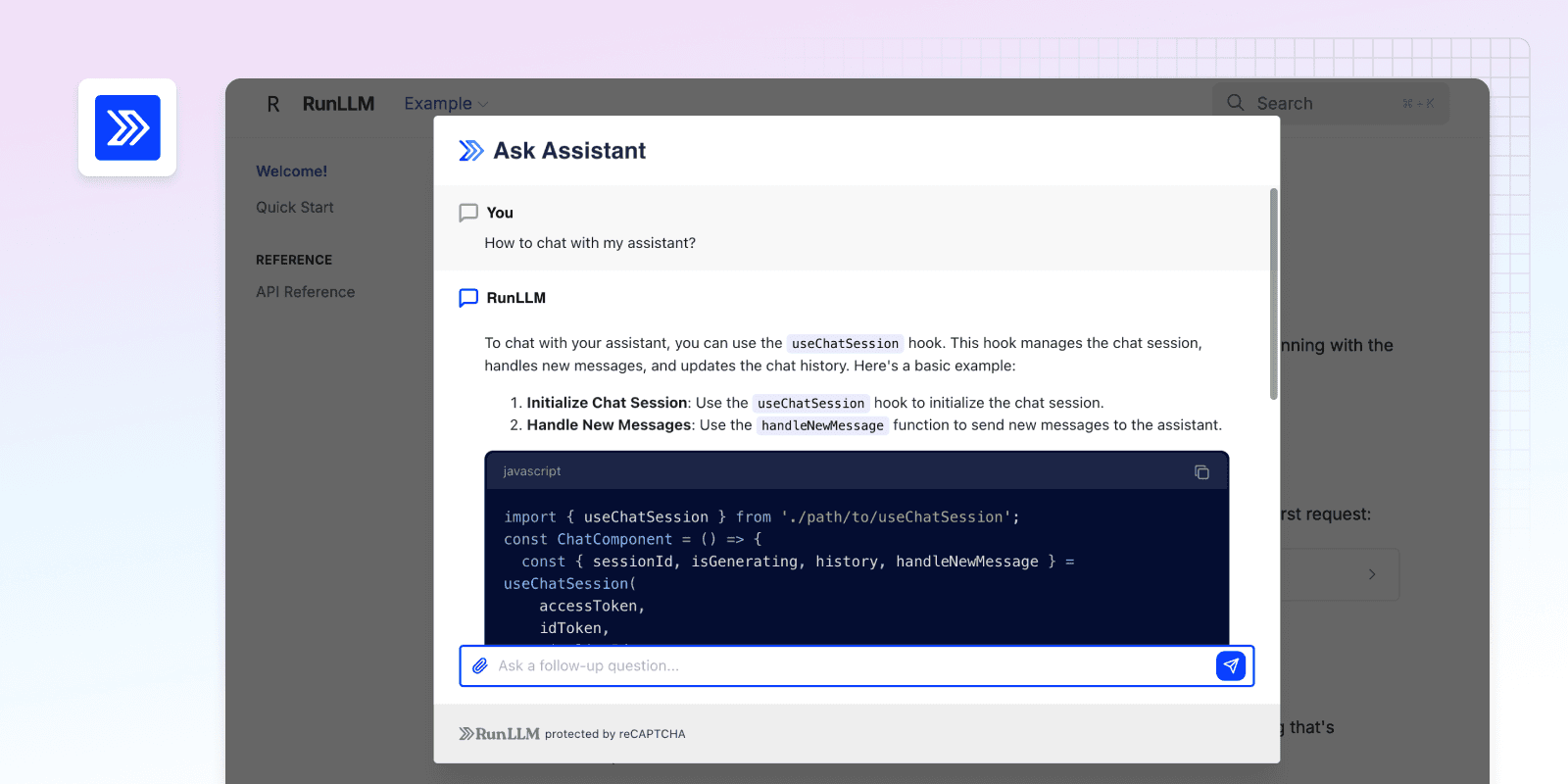Click 'protected by reCAPTCHA' footer text

[615, 734]
